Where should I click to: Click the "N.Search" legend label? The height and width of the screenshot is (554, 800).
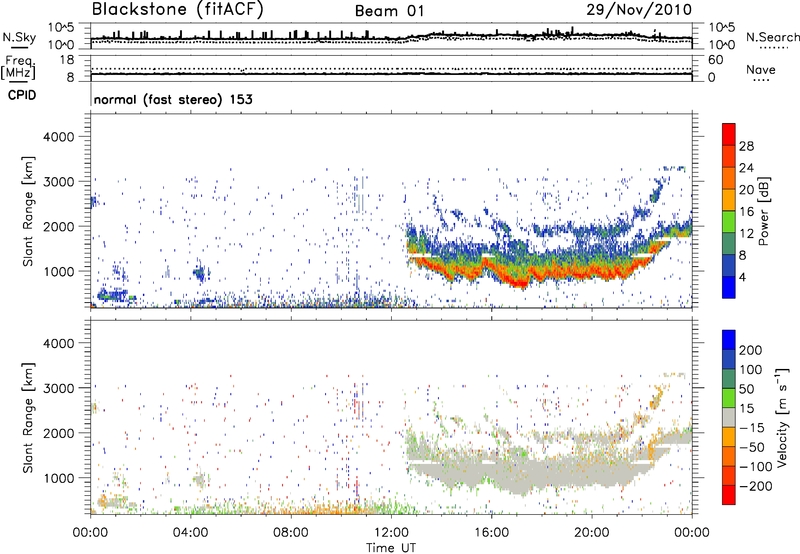772,37
